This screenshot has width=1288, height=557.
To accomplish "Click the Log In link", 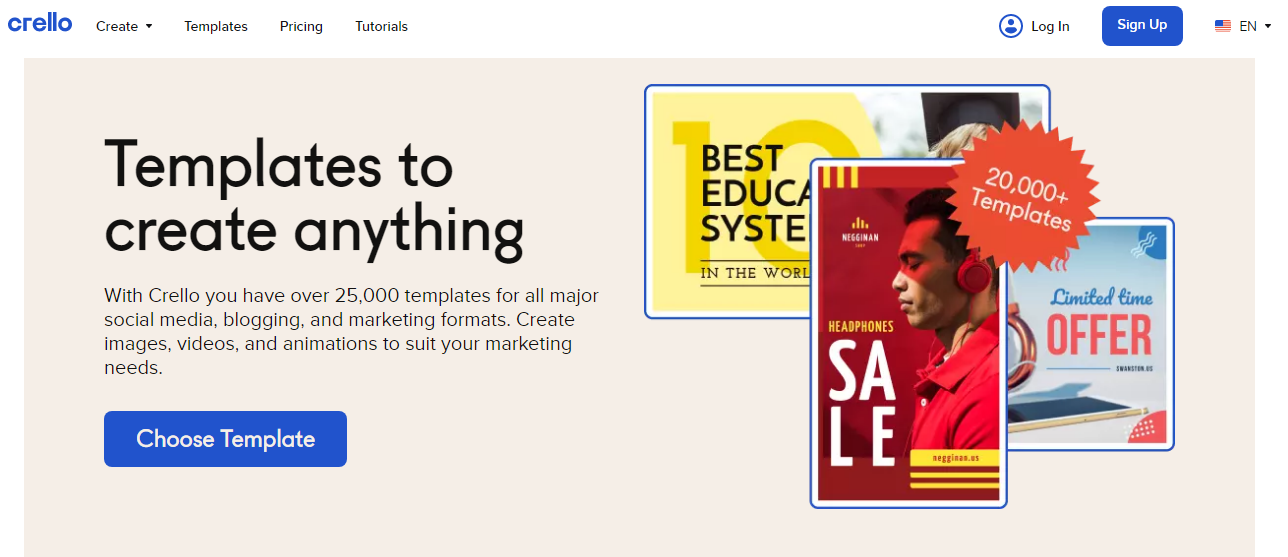I will click(x=1050, y=26).
